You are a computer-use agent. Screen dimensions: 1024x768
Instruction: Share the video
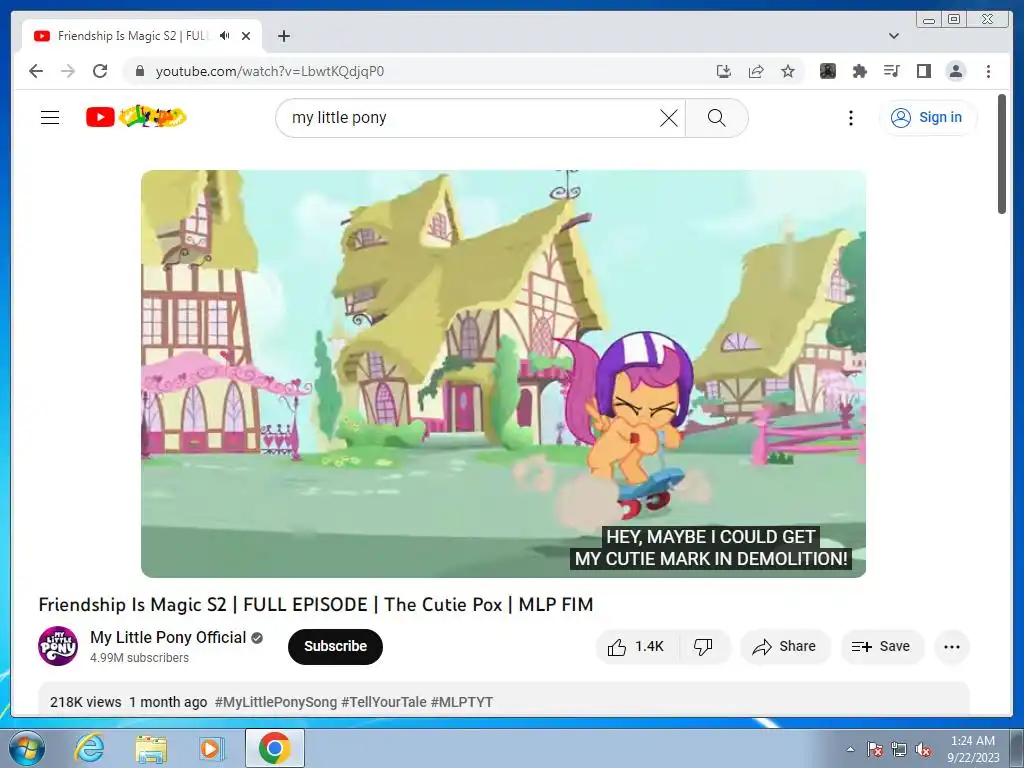[784, 647]
